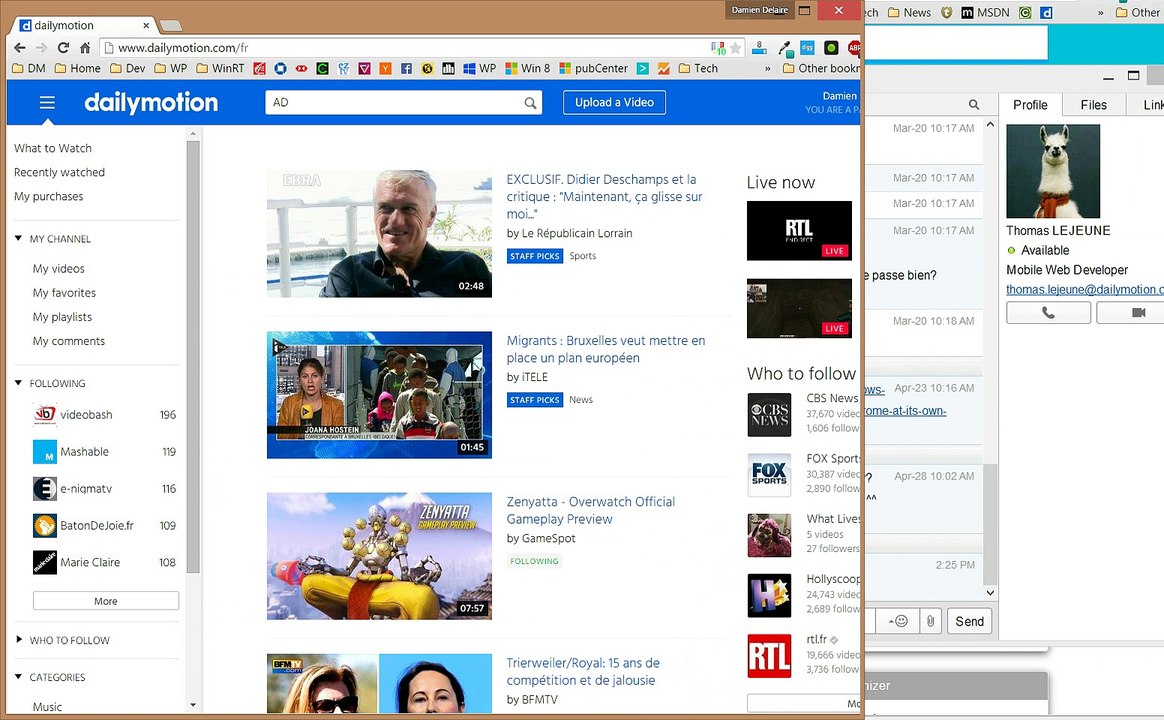Click the search icon in chat window
Screen dimensions: 1164x720
[x=974, y=105]
